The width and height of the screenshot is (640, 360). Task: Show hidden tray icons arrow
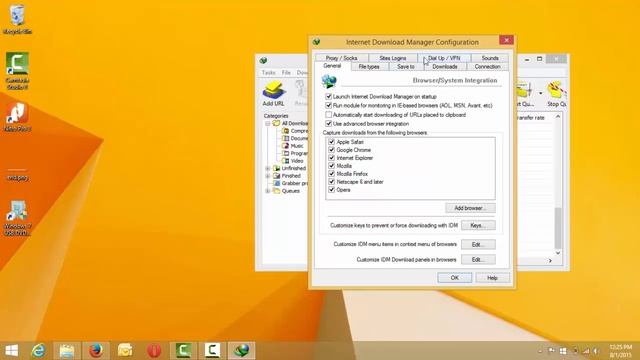pos(540,351)
